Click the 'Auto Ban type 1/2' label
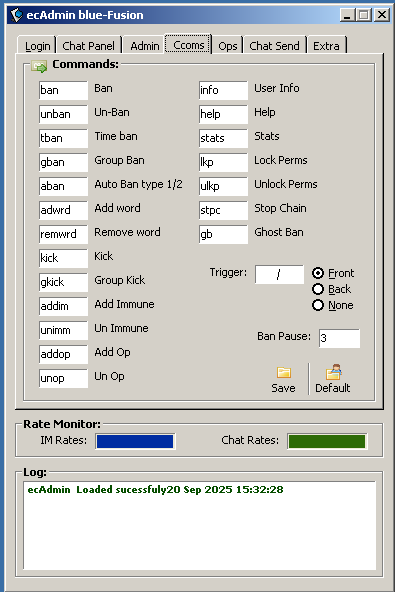The height and width of the screenshot is (592, 395). 138,184
